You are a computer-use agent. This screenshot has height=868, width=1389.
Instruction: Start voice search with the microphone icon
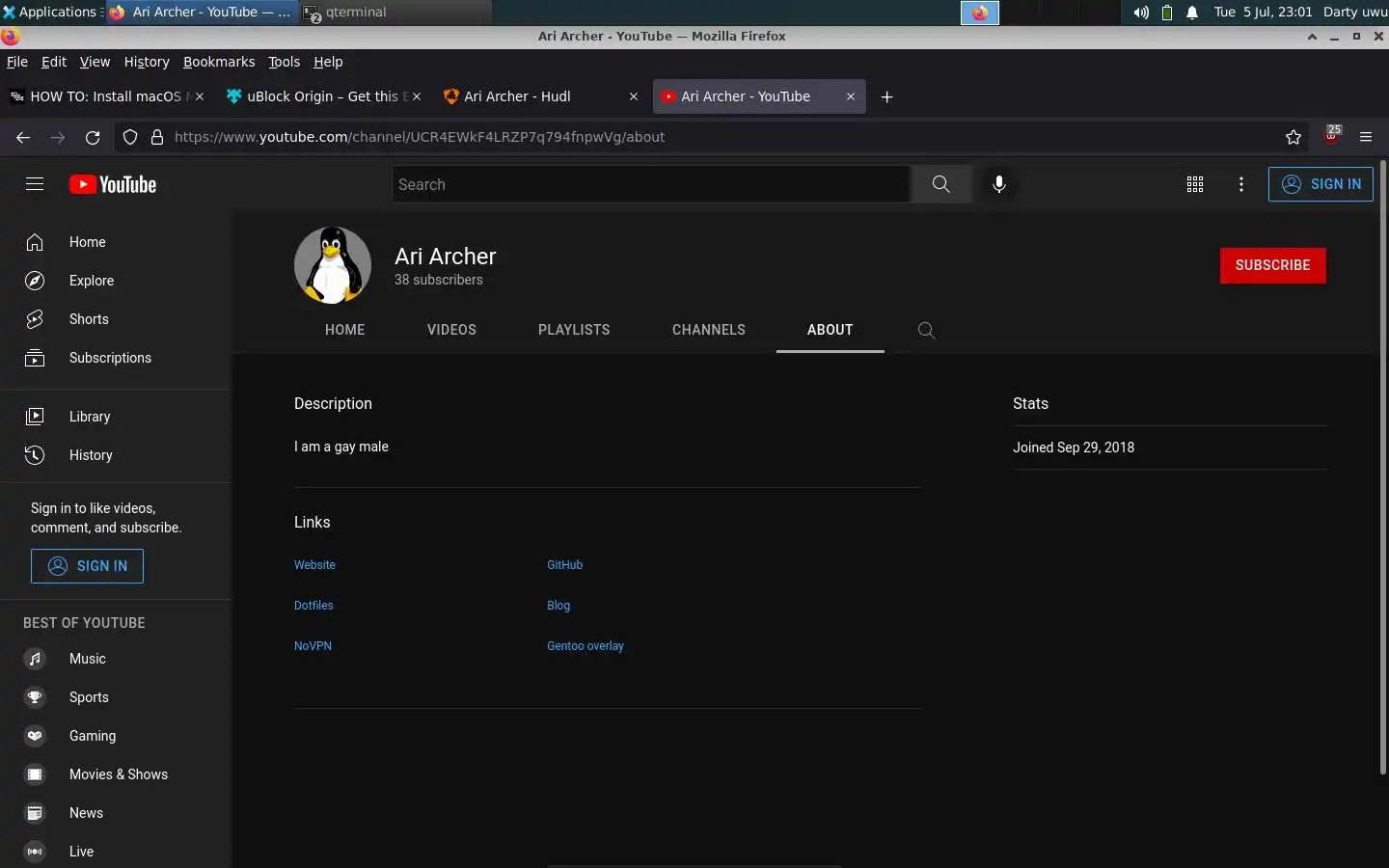pos(999,184)
